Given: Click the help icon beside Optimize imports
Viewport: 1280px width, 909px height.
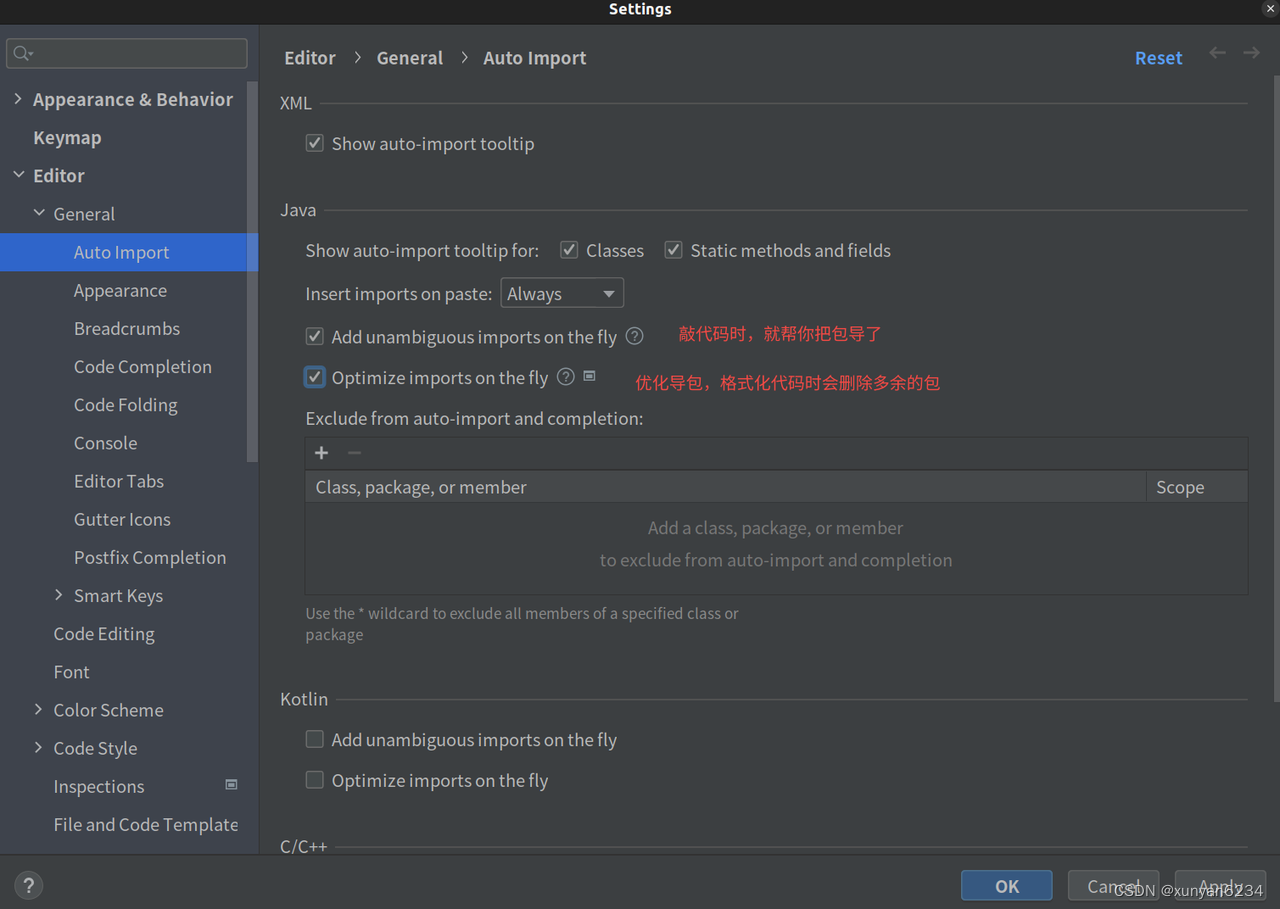Looking at the screenshot, I should [566, 377].
